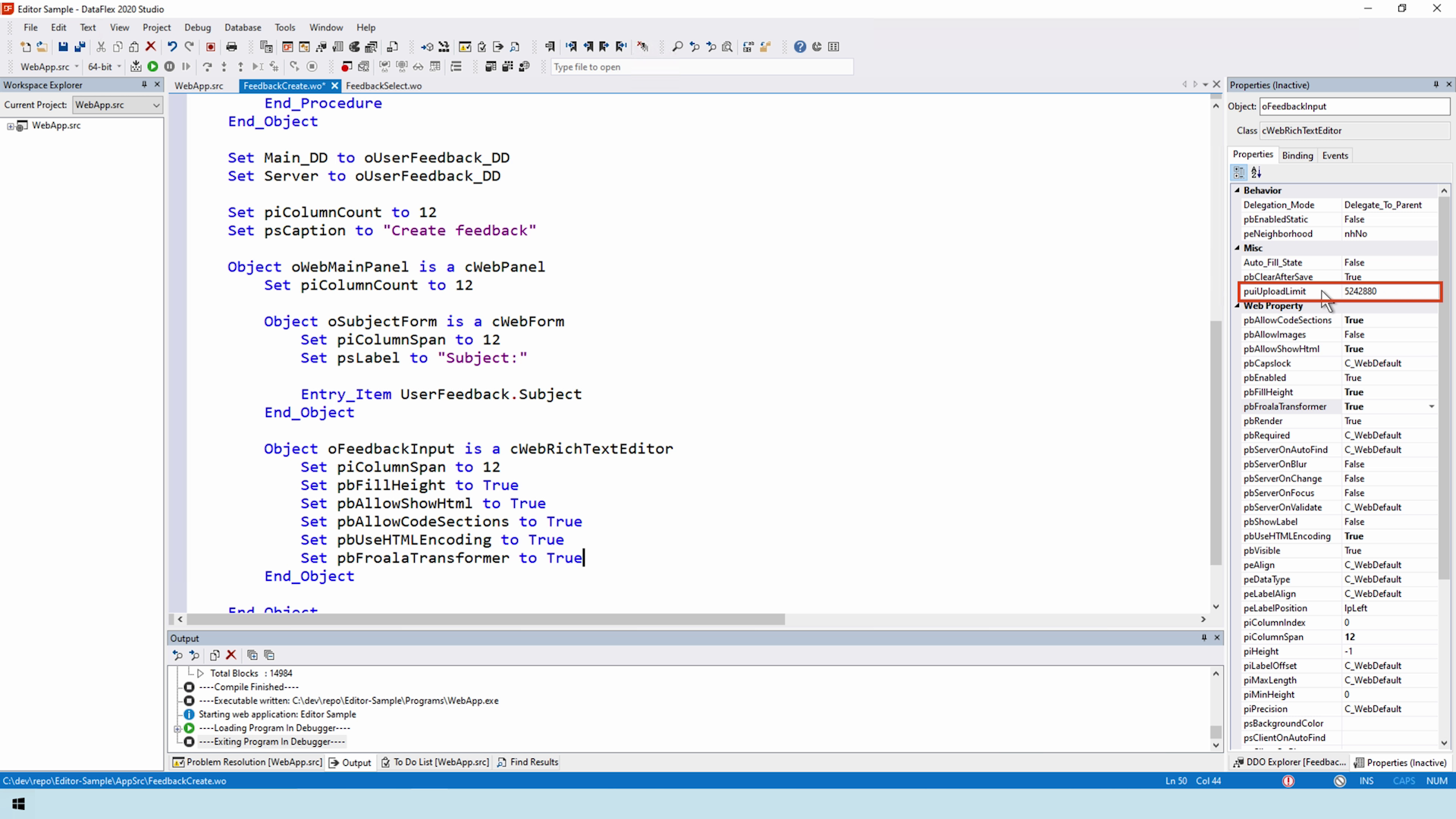Click the Find magnifier icon
This screenshot has height=819, width=1456.
point(677,47)
